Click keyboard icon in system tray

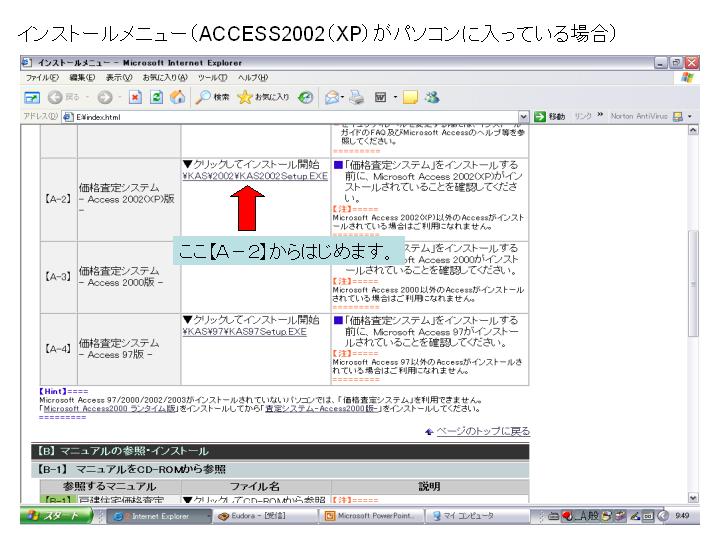(x=554, y=516)
